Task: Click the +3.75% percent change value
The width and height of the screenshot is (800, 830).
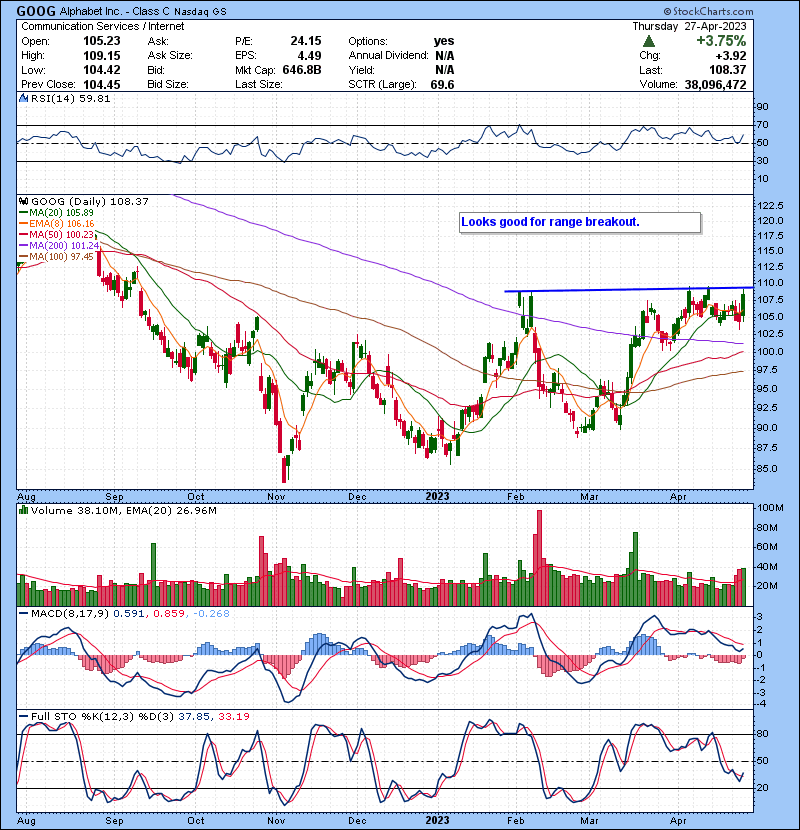Action: pyautogui.click(x=721, y=41)
